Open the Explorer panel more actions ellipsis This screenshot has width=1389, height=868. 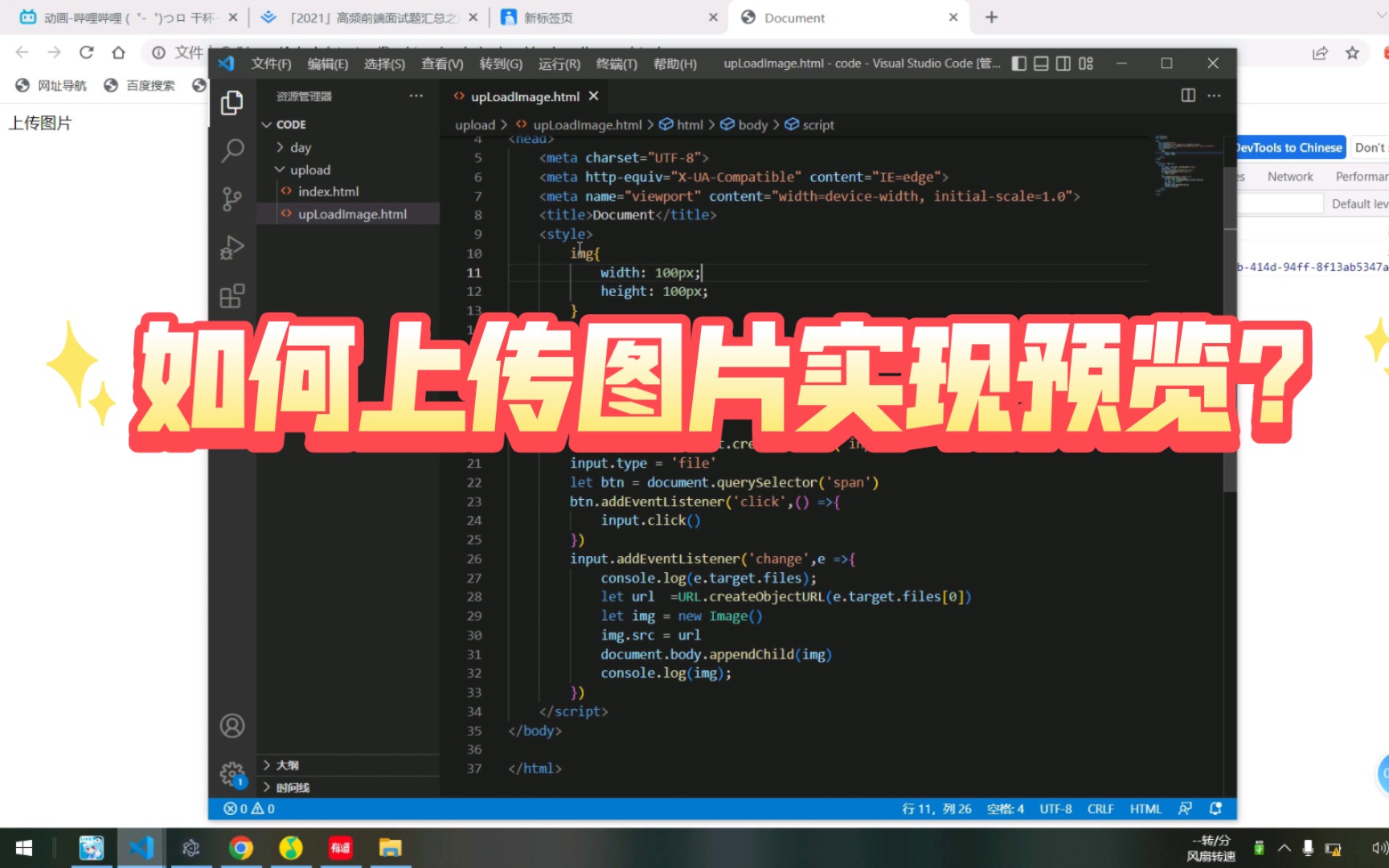(416, 96)
